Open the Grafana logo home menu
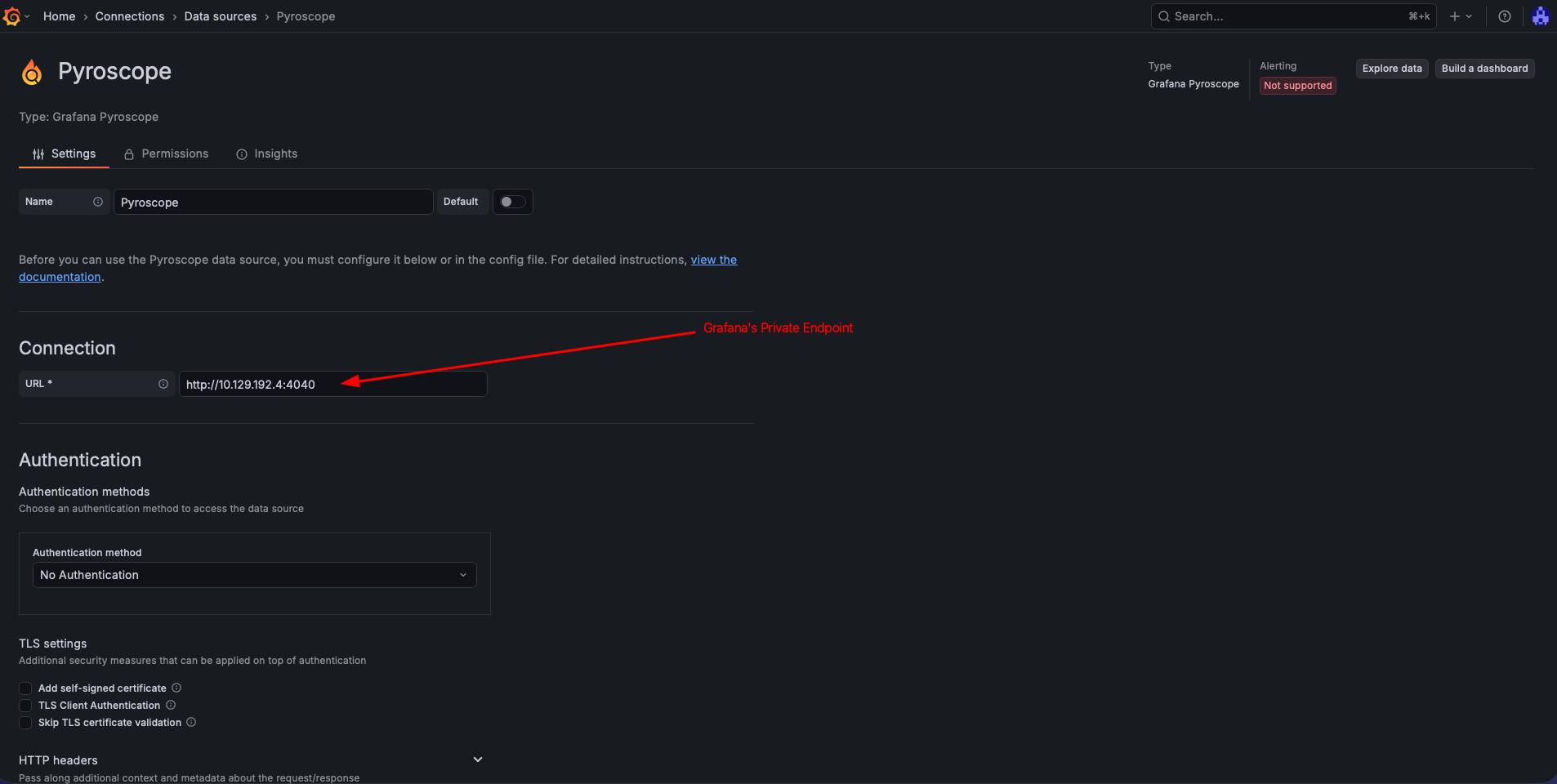Image resolution: width=1557 pixels, height=784 pixels. click(x=12, y=16)
